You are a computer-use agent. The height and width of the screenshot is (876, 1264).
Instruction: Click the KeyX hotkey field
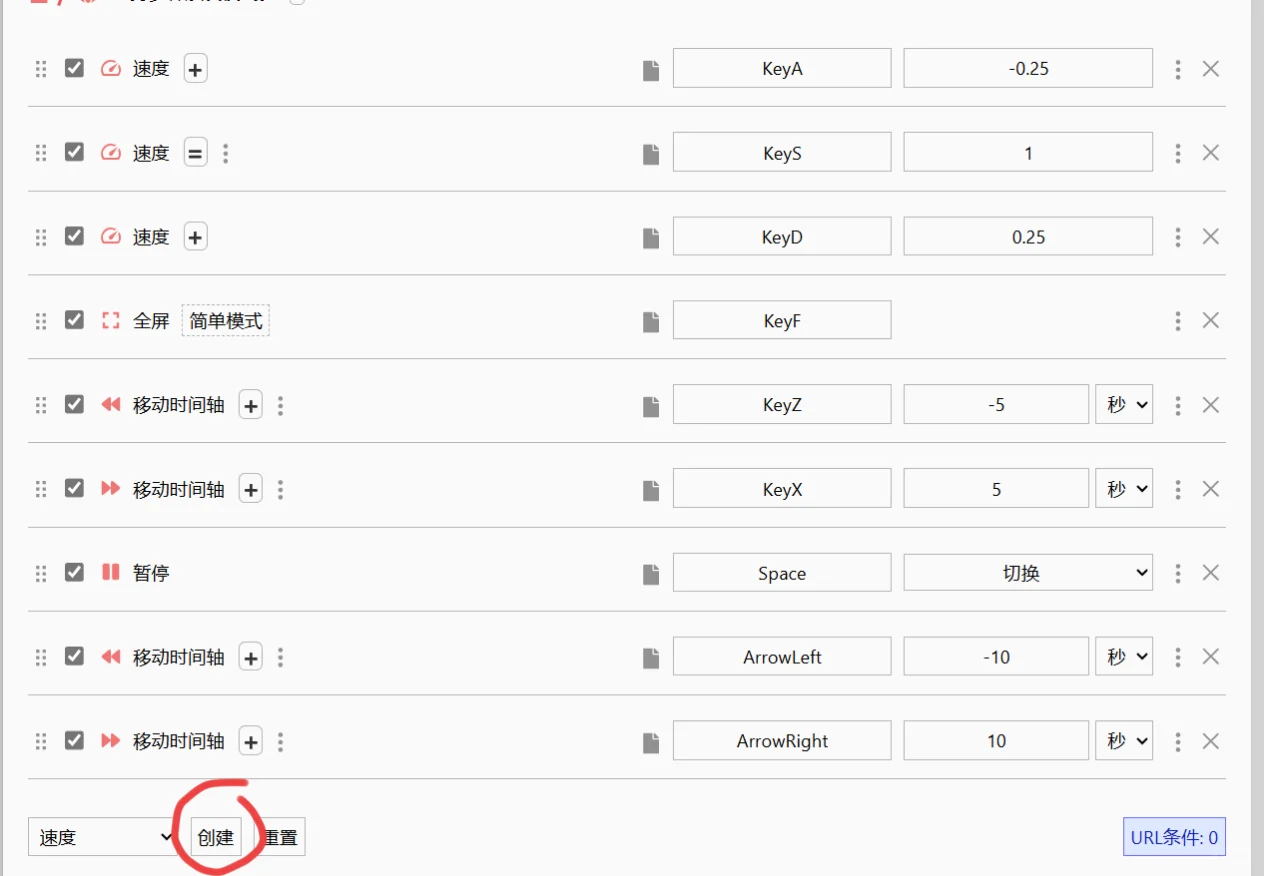[x=782, y=489]
